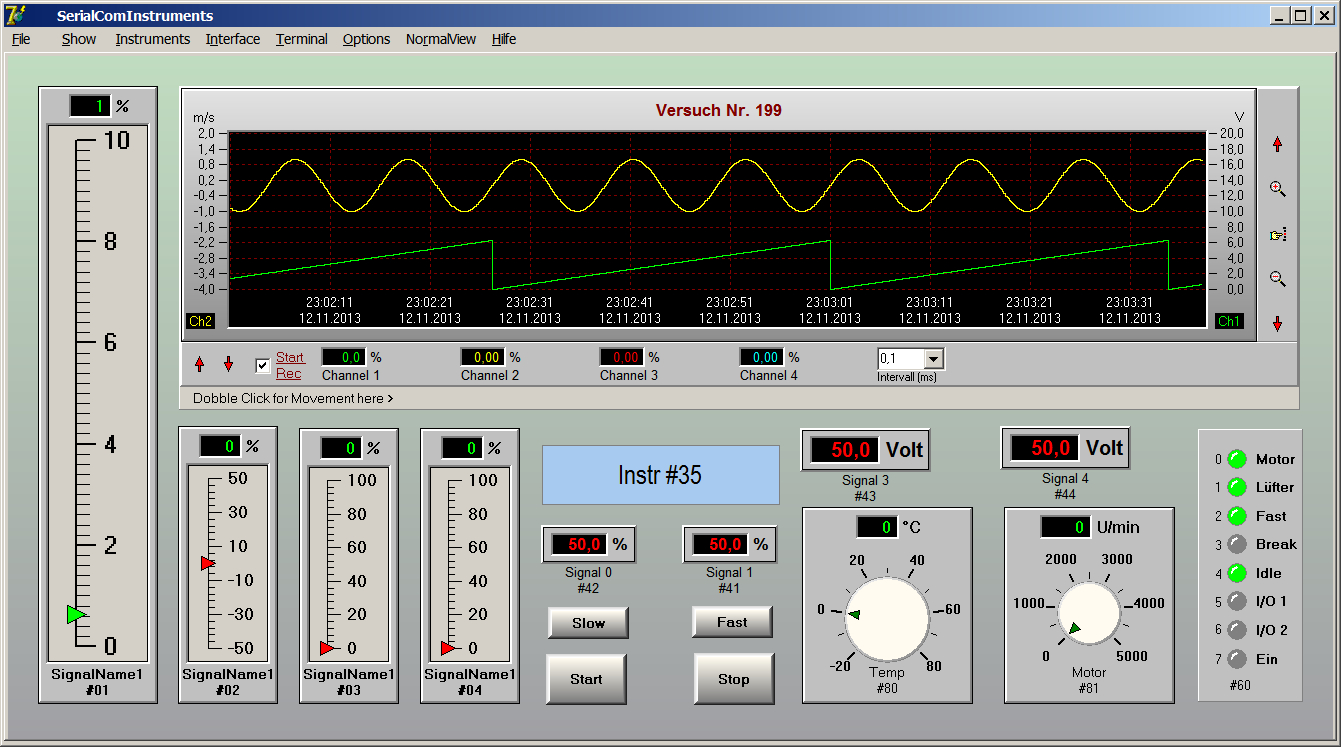
Task: Toggle the Lüfter LED indicator
Action: [1237, 488]
